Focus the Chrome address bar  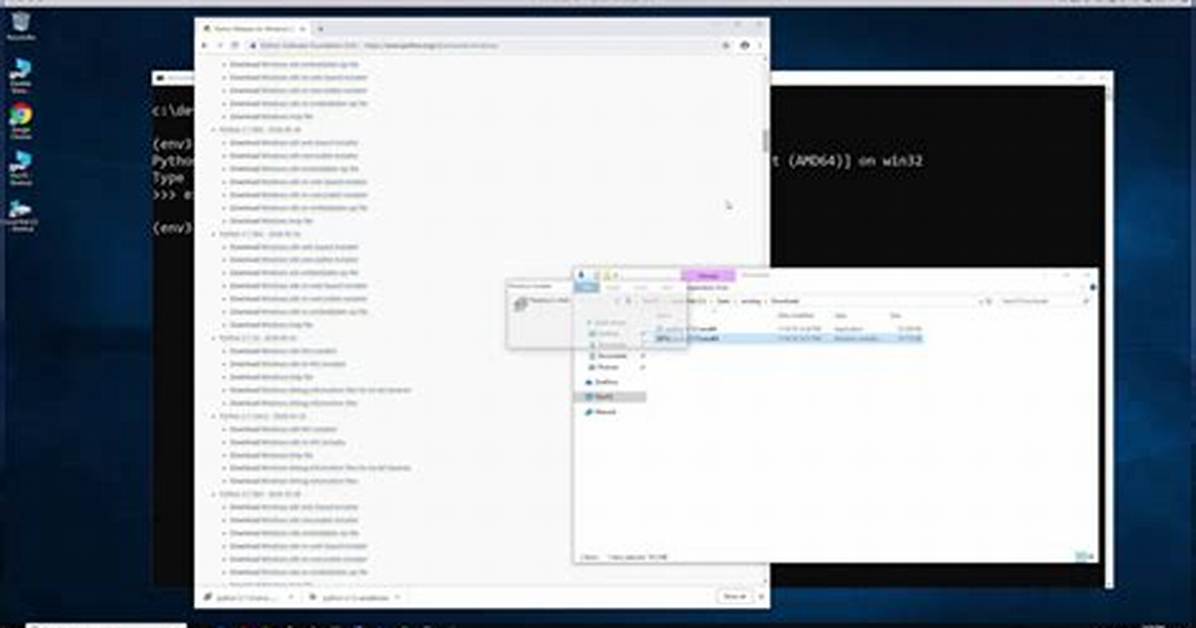pyautogui.click(x=484, y=46)
